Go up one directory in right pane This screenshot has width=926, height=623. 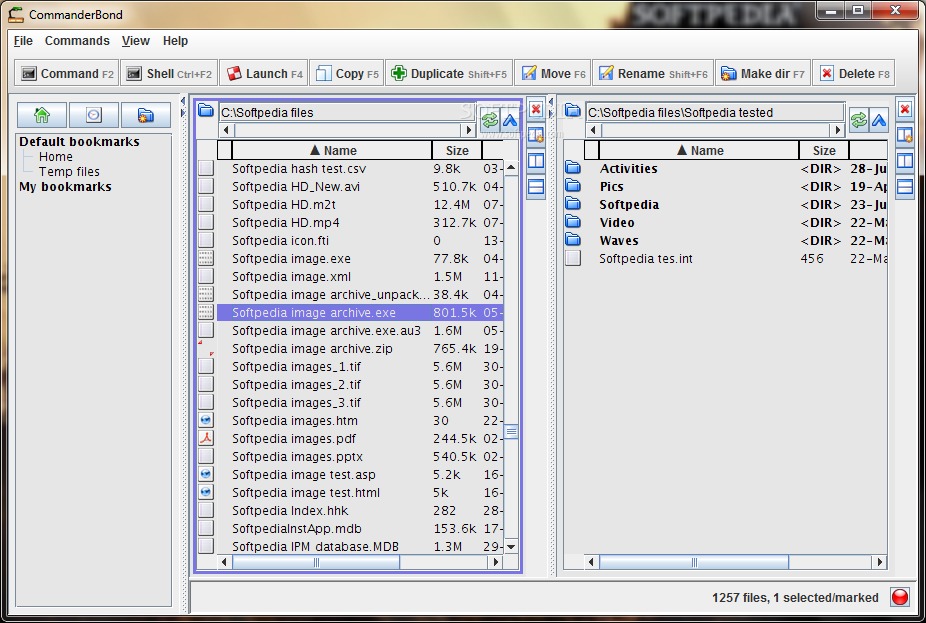[879, 120]
